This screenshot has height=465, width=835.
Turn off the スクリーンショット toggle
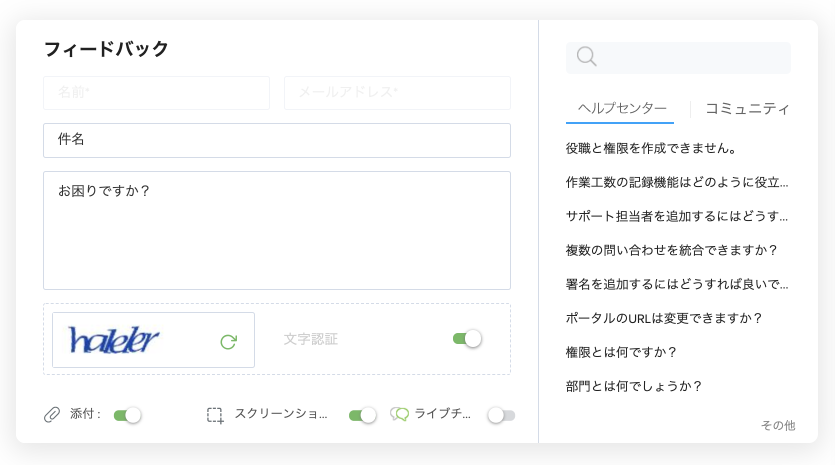point(363,415)
